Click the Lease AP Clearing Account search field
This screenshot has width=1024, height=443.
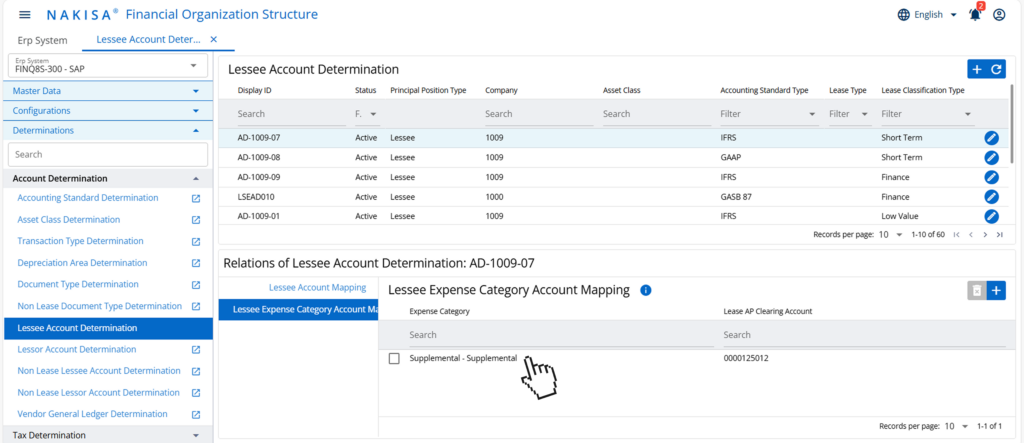(x=865, y=335)
